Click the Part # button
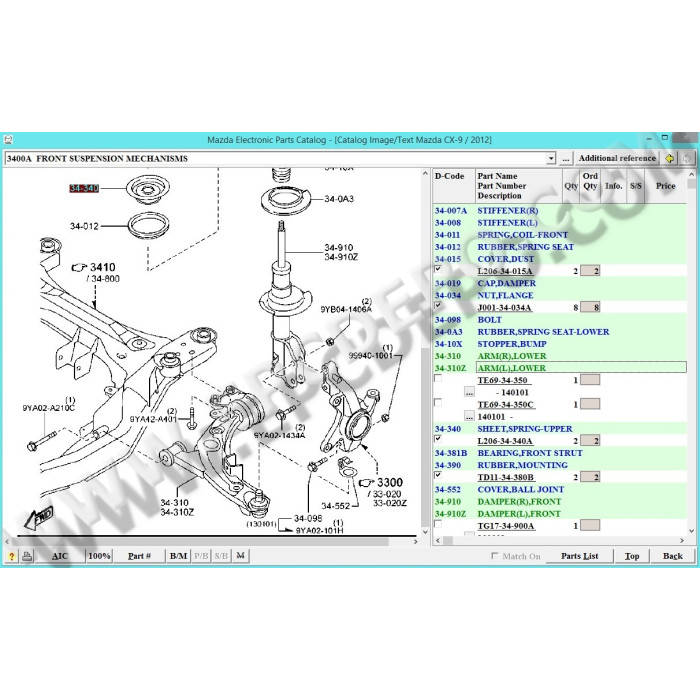This screenshot has height=700, width=700. point(139,556)
